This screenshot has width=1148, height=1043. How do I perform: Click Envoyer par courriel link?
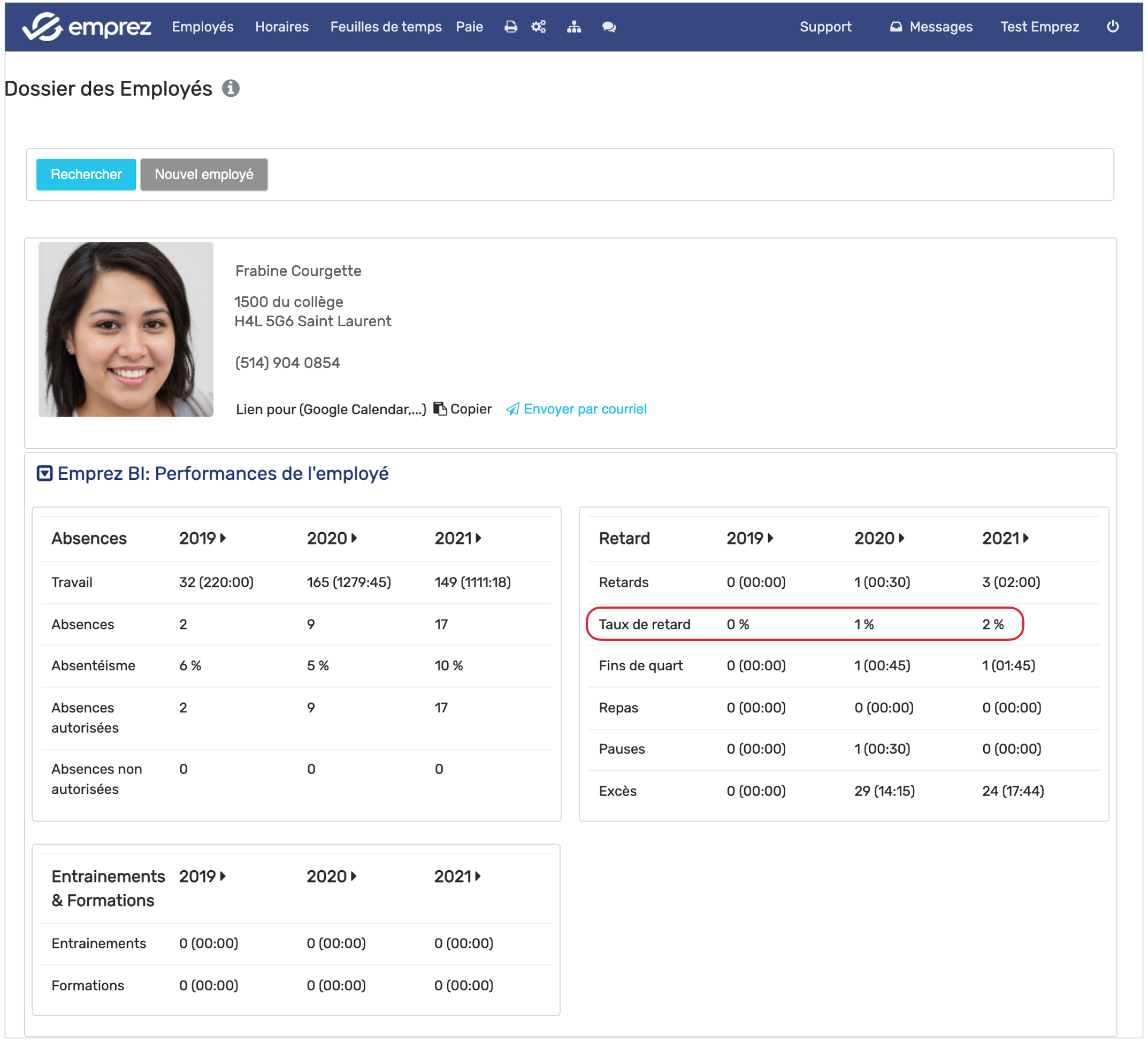(x=584, y=409)
